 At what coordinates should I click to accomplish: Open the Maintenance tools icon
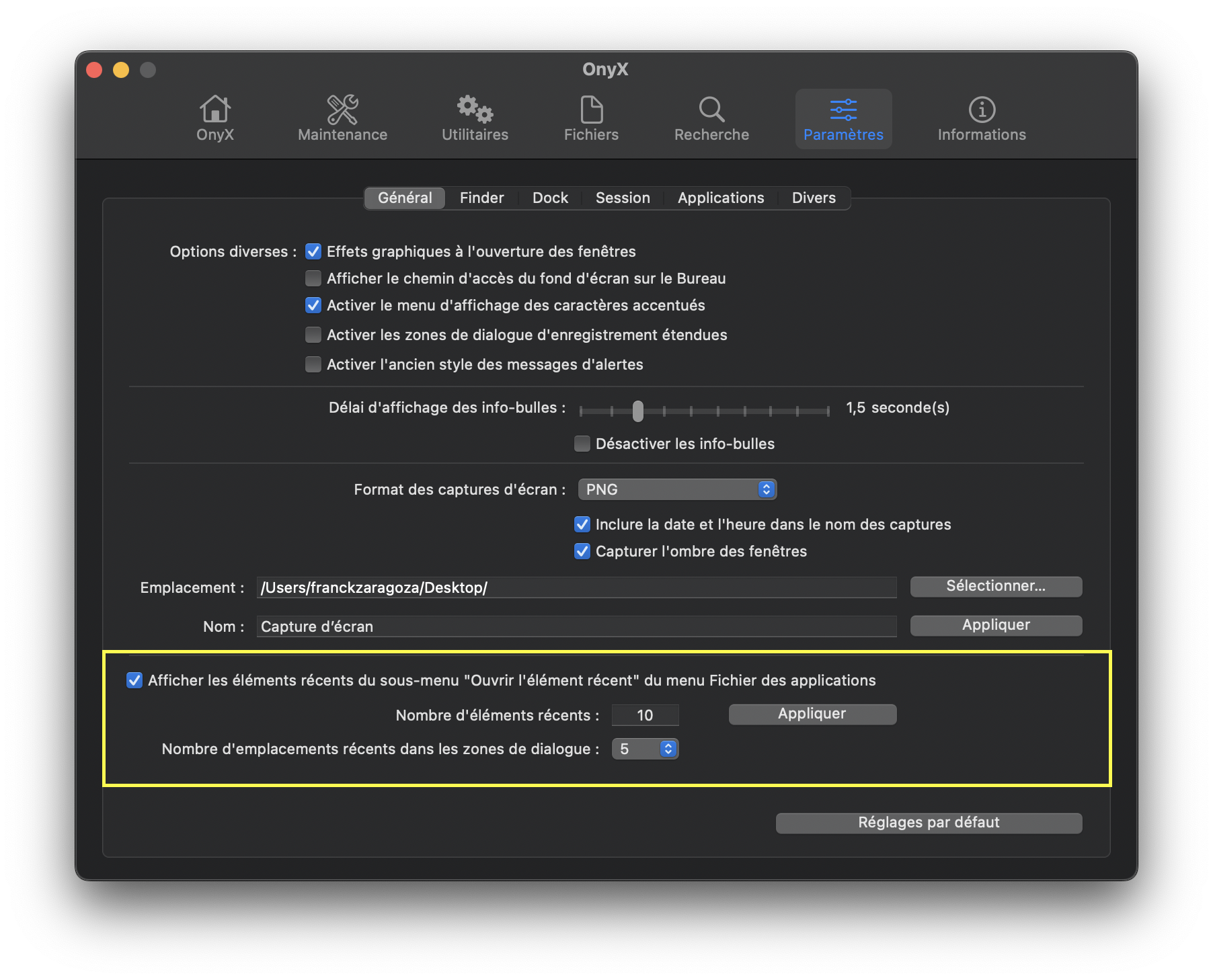pos(342,110)
